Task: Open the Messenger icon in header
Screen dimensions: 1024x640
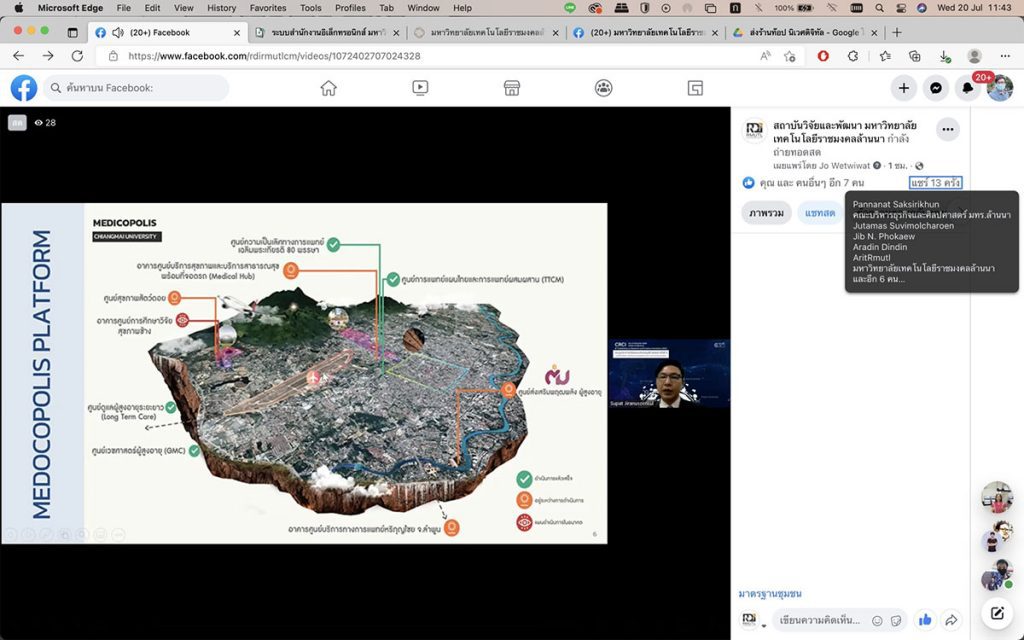Action: click(x=935, y=88)
